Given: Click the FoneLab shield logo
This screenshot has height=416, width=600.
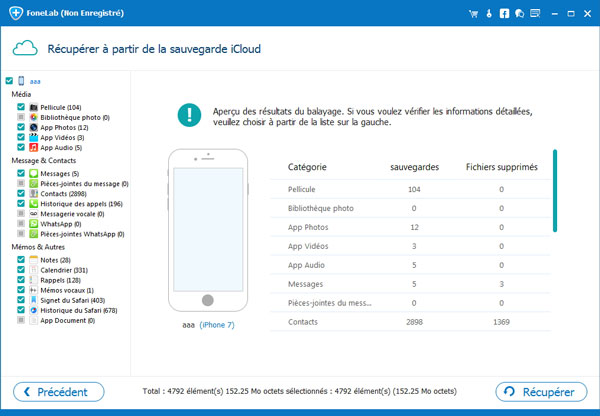Looking at the screenshot, I should (x=16, y=13).
